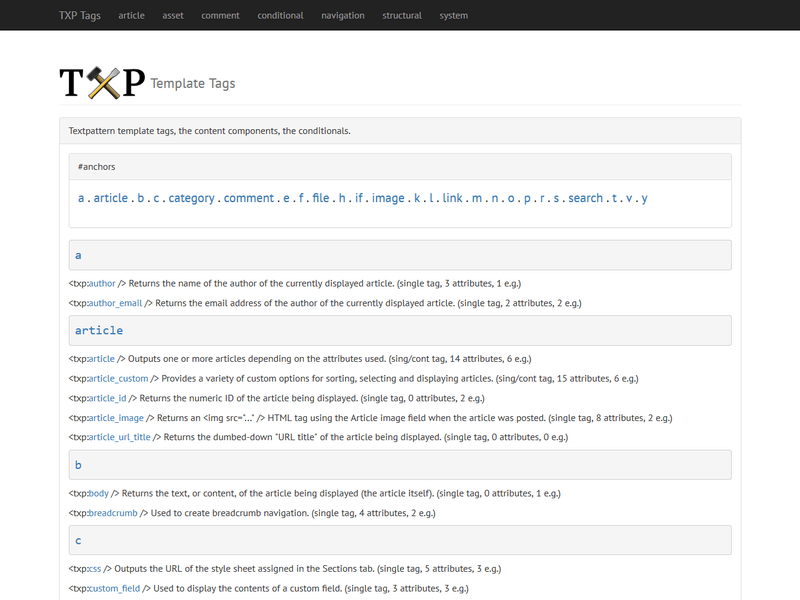Screen dimensions: 800x600
Task: Jump to anchor 'p'
Action: click(528, 198)
